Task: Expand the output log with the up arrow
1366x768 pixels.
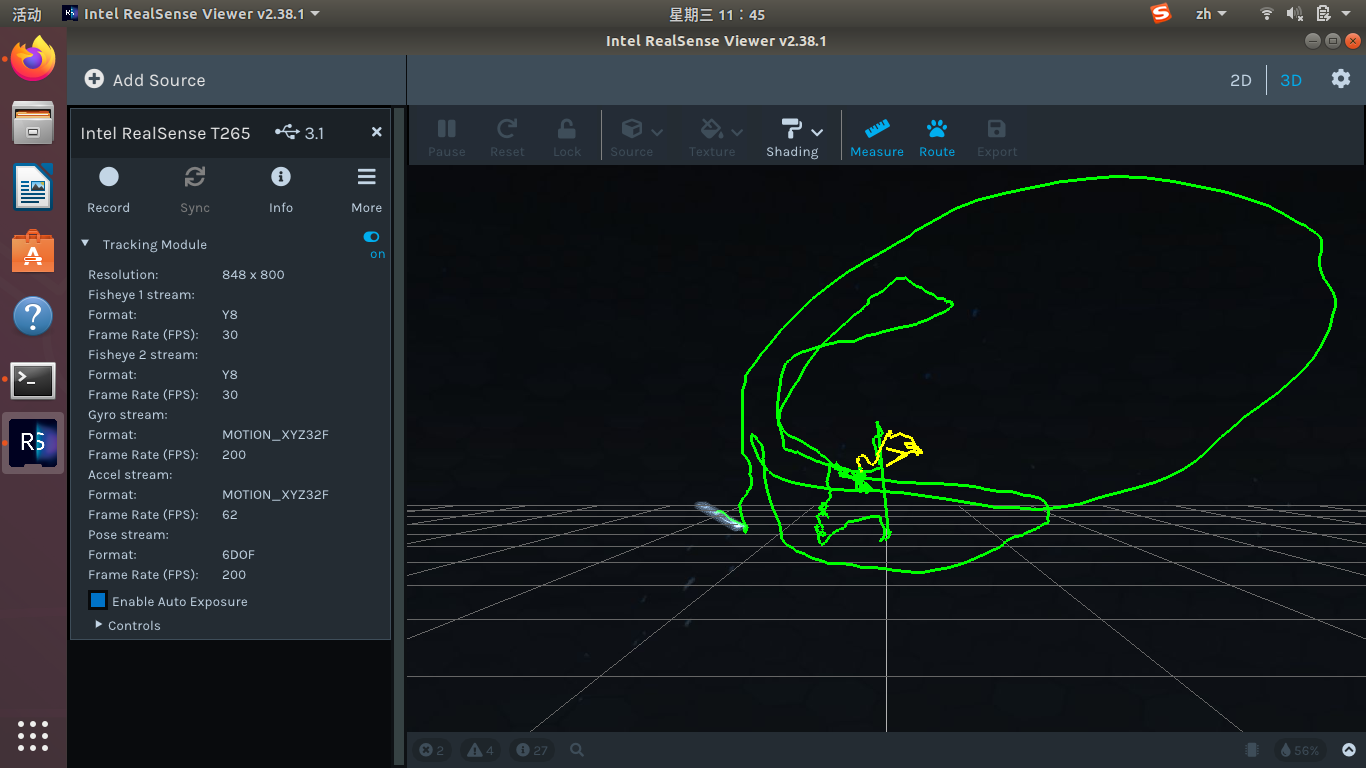Action: pos(1349,750)
